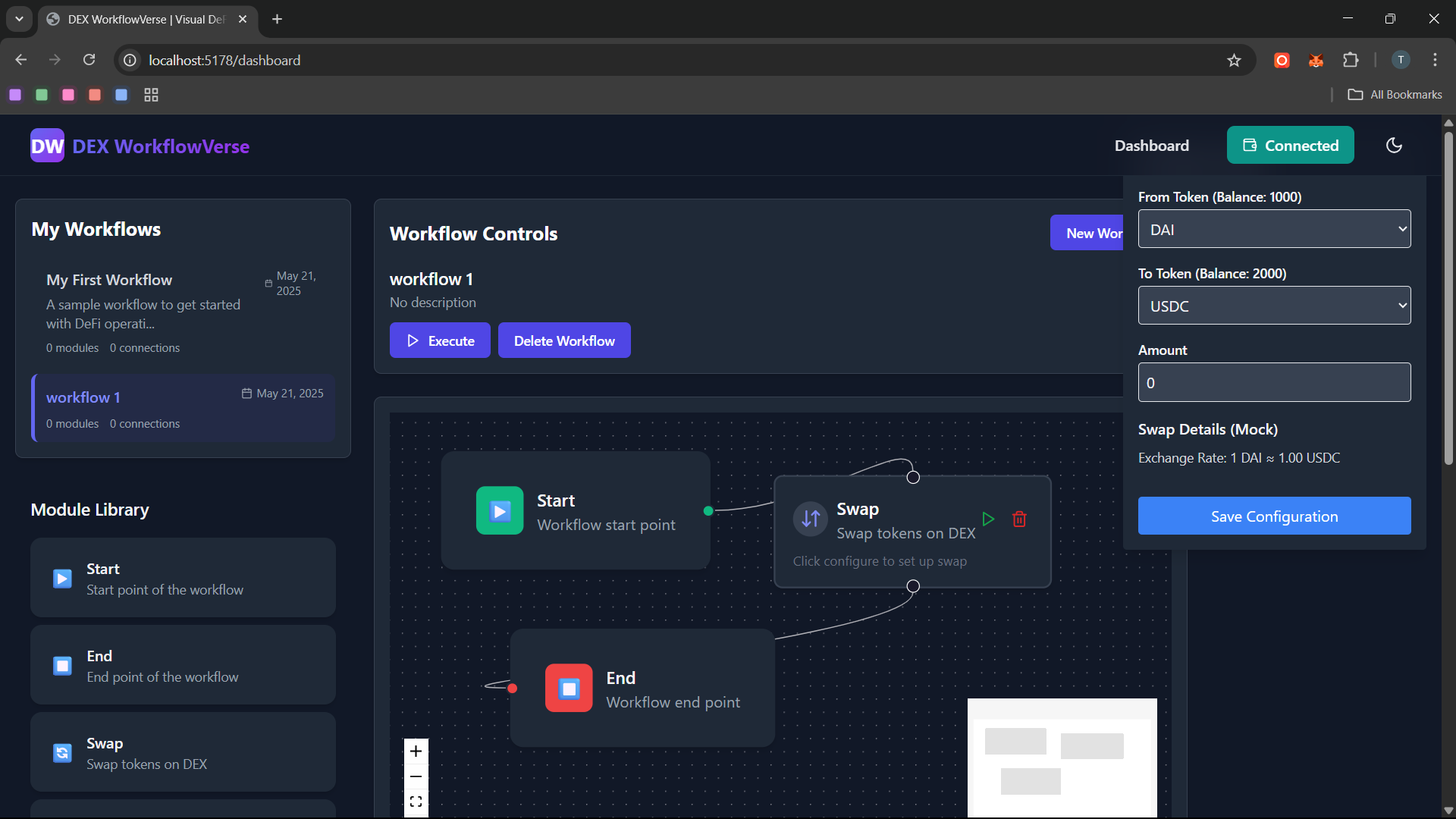Click the green play icon on Swap node
Viewport: 1456px width, 819px height.
988,519
